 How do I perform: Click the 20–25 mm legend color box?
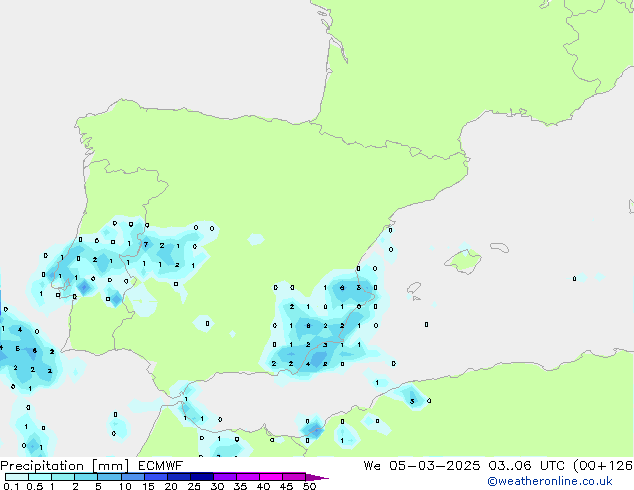click(179, 477)
